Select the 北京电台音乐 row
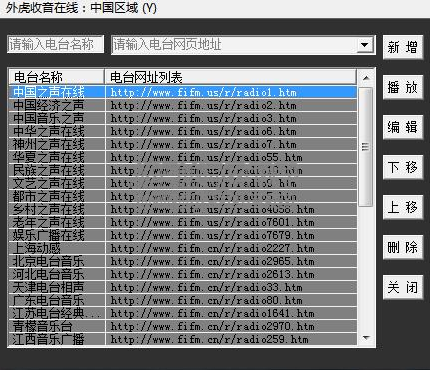The image size is (430, 373). coord(183,261)
